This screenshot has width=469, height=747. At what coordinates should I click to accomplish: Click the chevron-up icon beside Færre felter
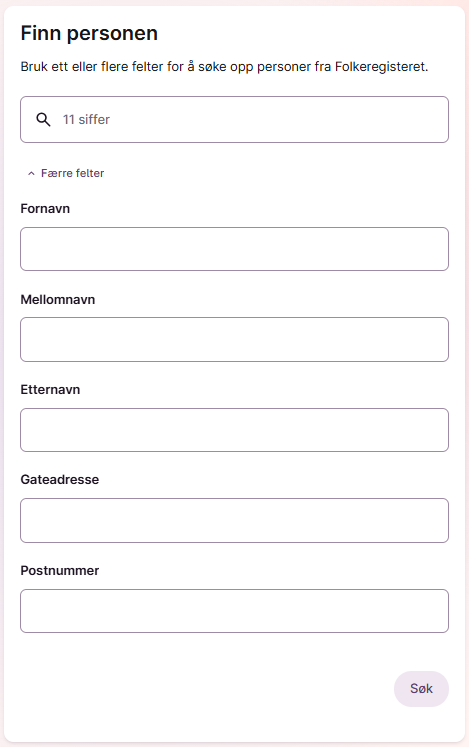pyautogui.click(x=31, y=173)
